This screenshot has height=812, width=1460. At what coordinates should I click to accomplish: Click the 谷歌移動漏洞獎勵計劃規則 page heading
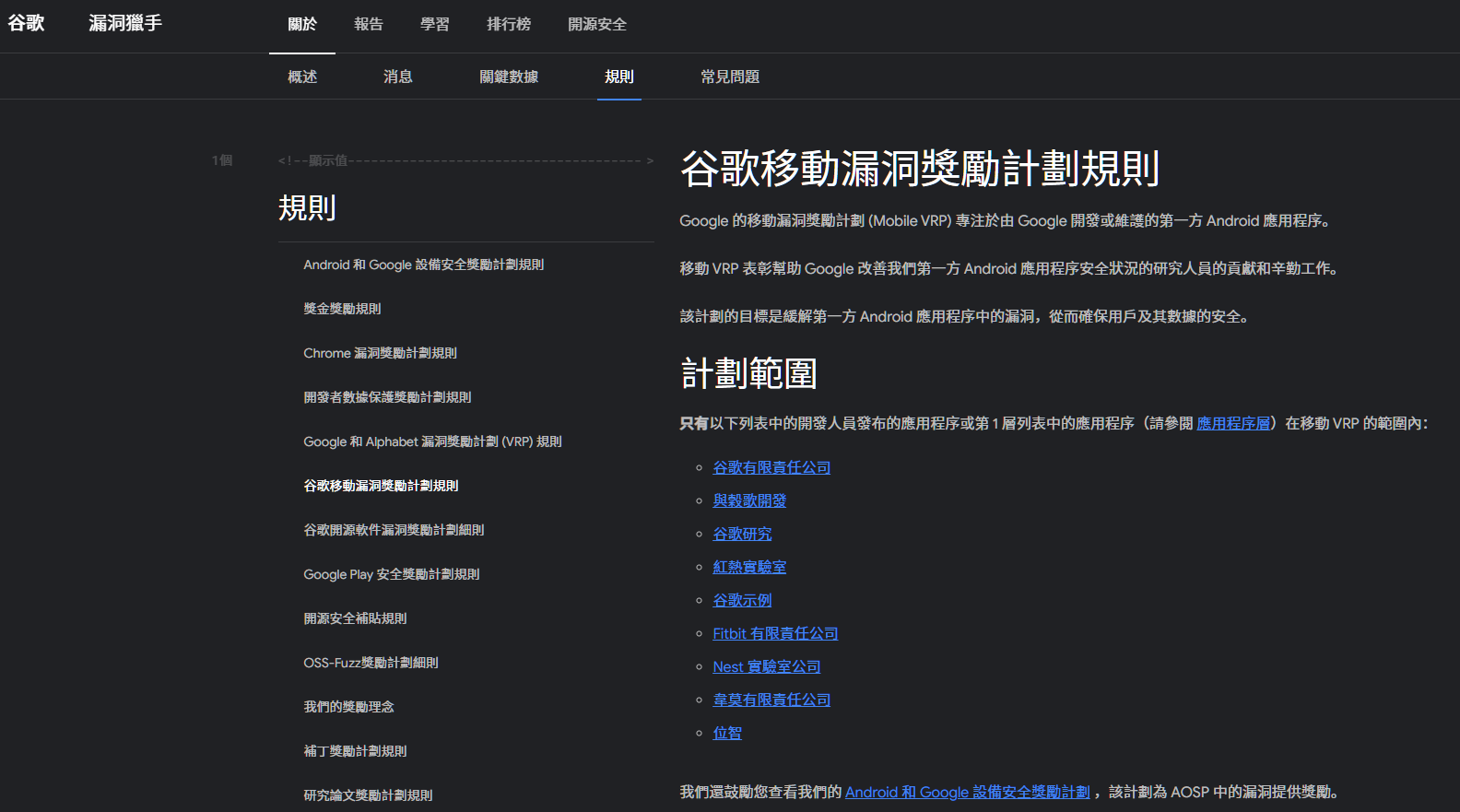coord(919,169)
